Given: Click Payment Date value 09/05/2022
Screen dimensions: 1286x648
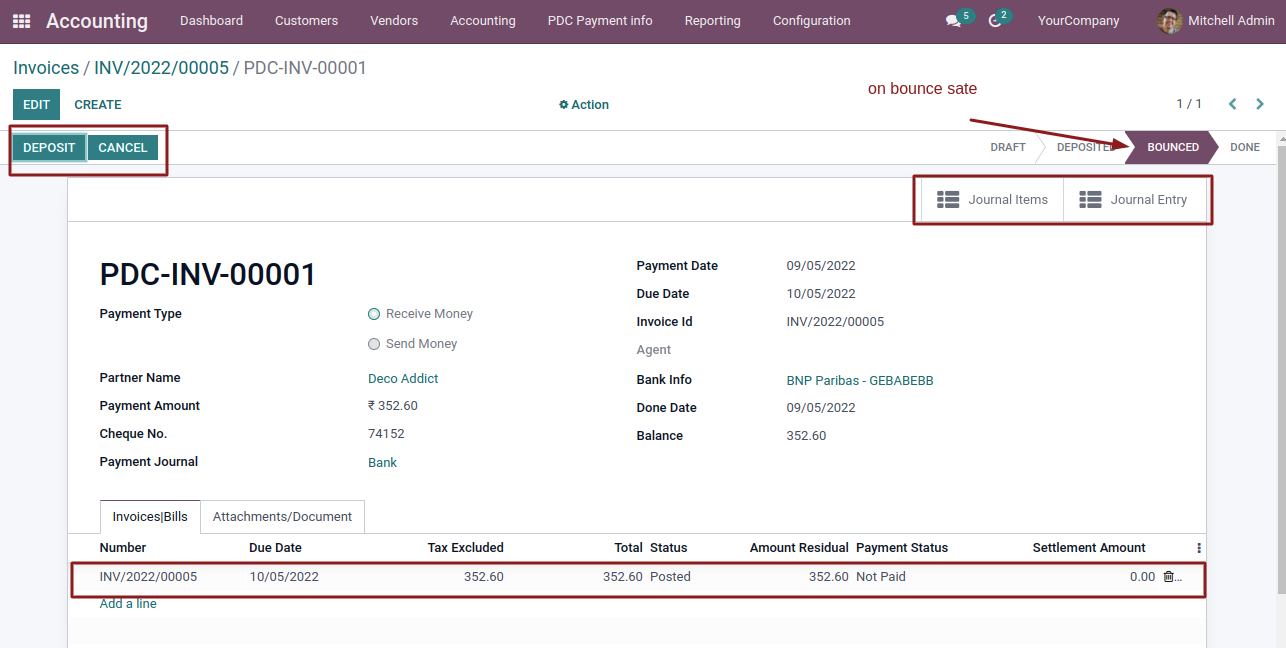Looking at the screenshot, I should click(x=821, y=266).
